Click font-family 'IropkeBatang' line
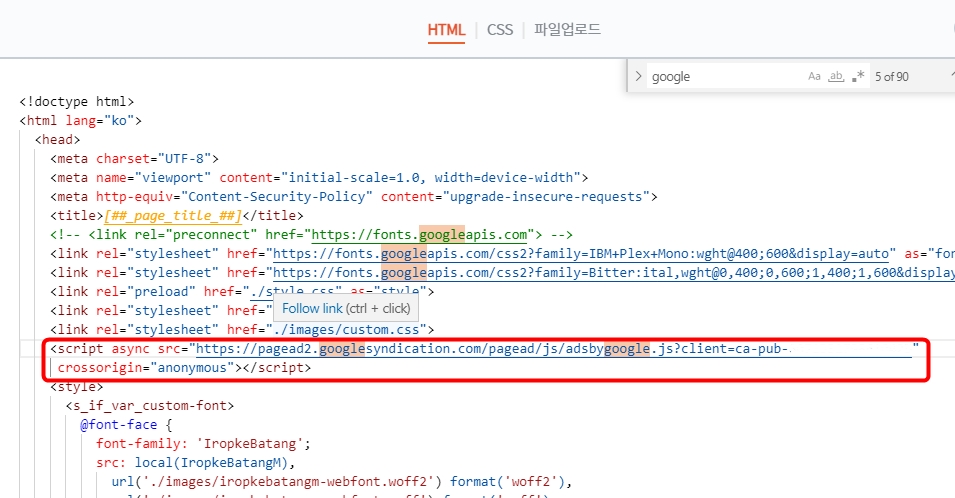Screen dimensions: 955x498 pyautogui.click(x=203, y=444)
